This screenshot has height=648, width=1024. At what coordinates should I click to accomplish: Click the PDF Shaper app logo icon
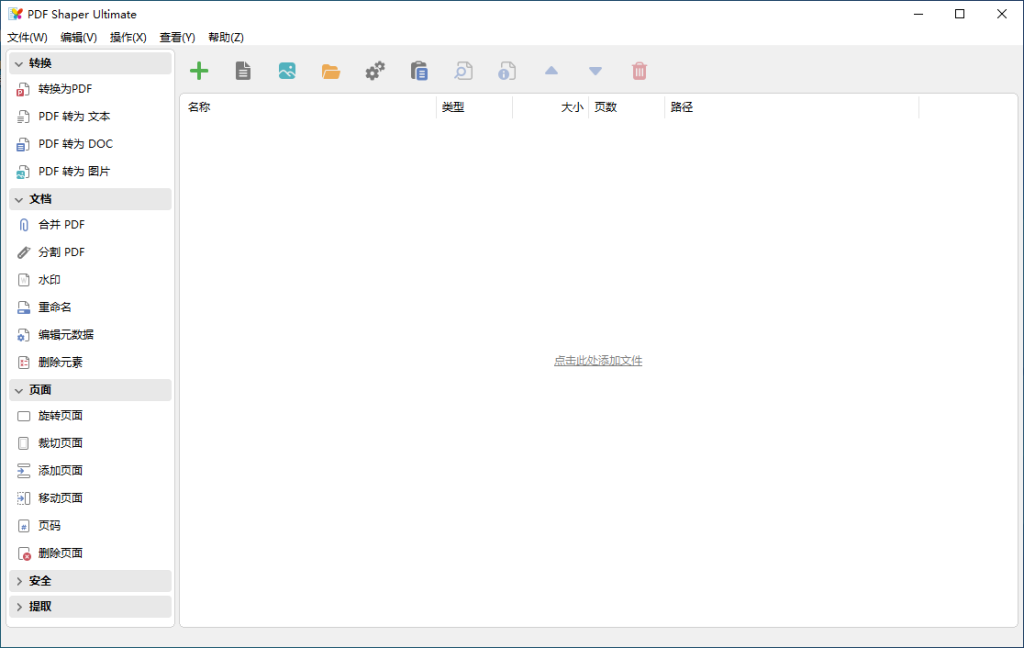(x=15, y=14)
